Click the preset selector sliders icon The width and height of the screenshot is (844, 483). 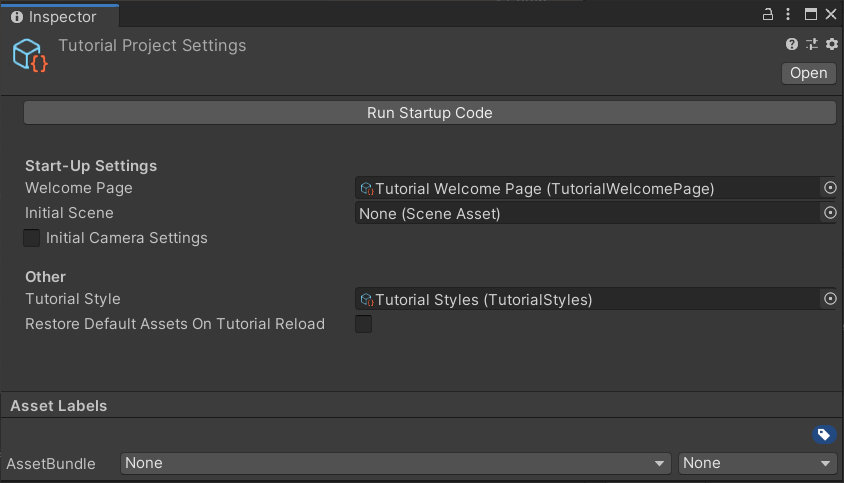click(x=811, y=44)
